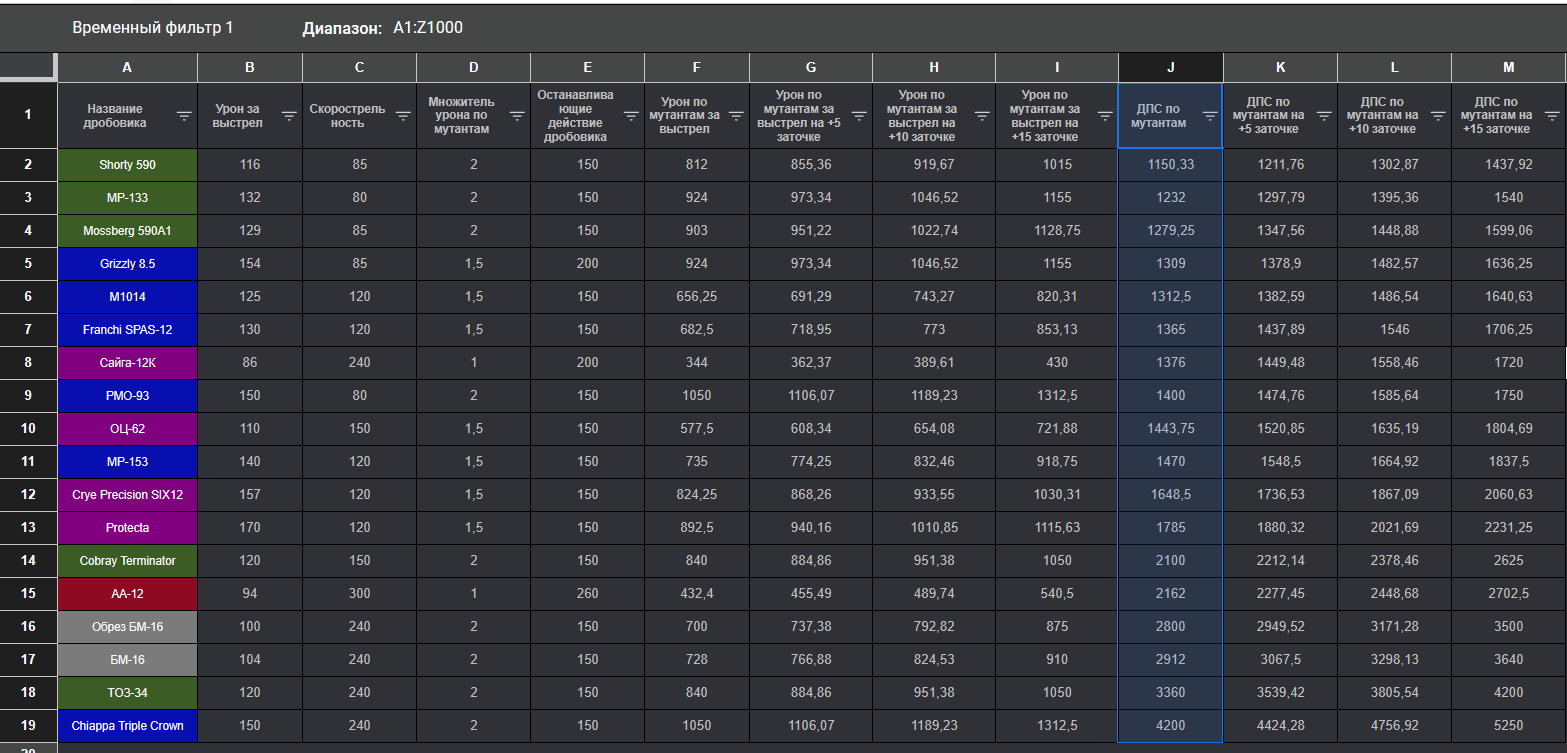Select cell with value 432,4
Screen dimensions: 1567x753
[696, 593]
